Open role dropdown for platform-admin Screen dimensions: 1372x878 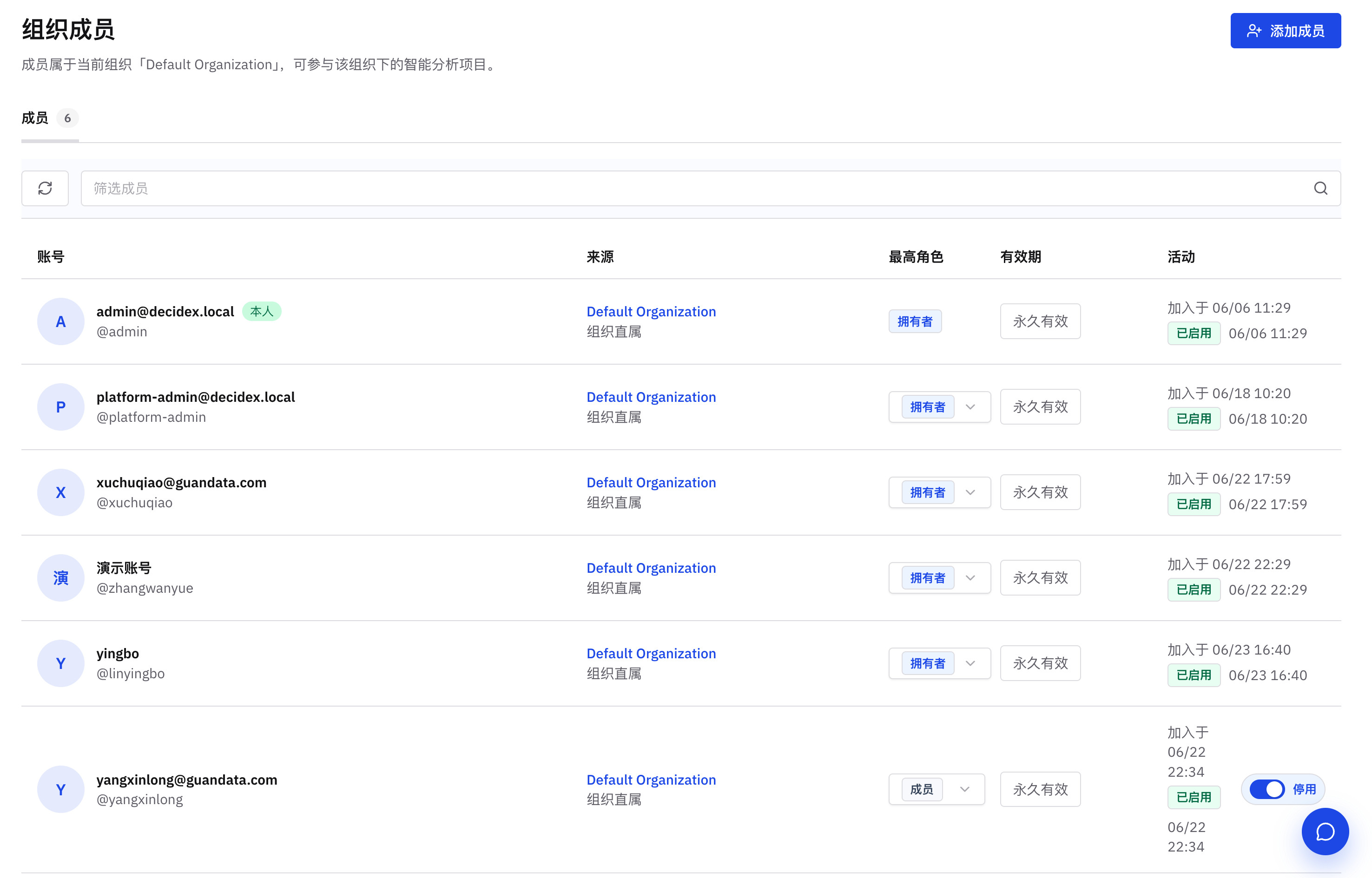point(939,407)
